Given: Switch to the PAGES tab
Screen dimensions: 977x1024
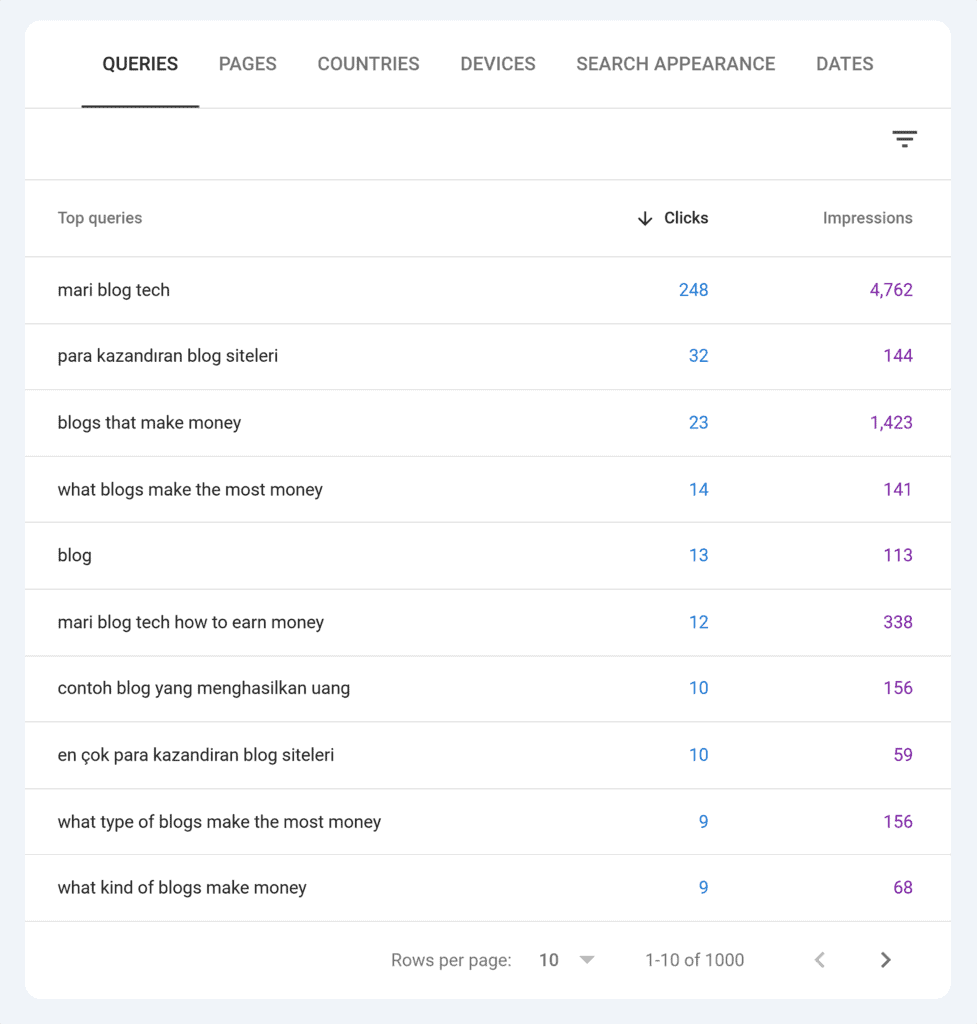Looking at the screenshot, I should click(247, 63).
